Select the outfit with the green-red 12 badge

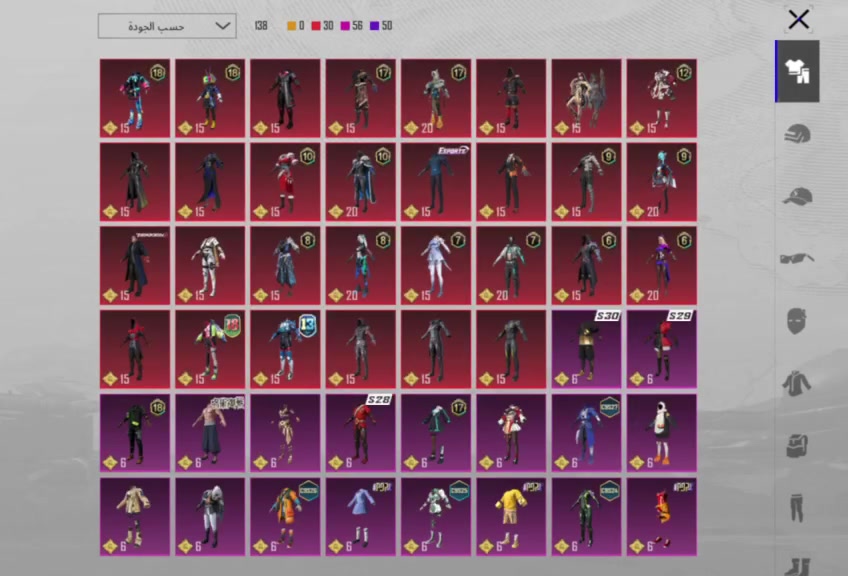click(210, 349)
